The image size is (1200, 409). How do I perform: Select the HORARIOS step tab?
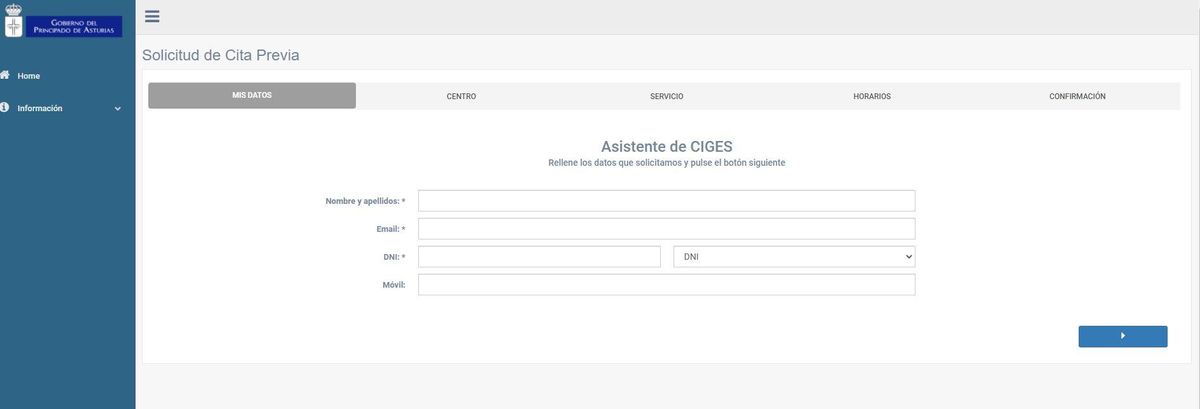point(872,97)
